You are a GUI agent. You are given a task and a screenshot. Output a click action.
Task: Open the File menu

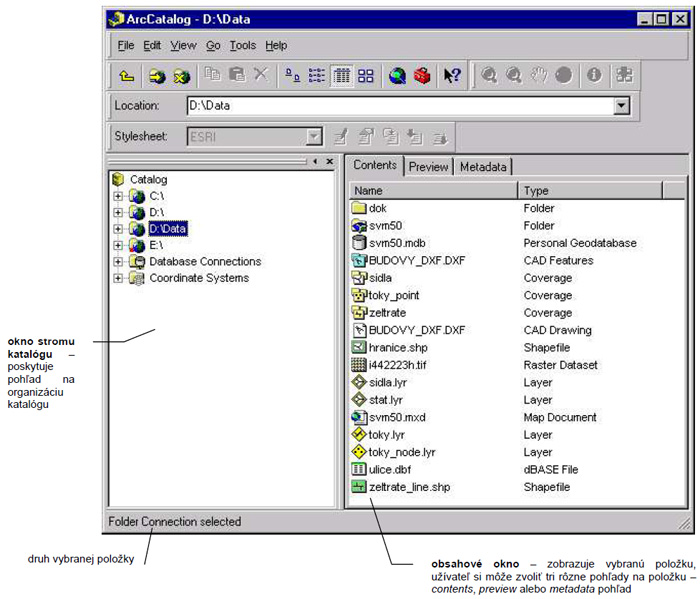(126, 46)
